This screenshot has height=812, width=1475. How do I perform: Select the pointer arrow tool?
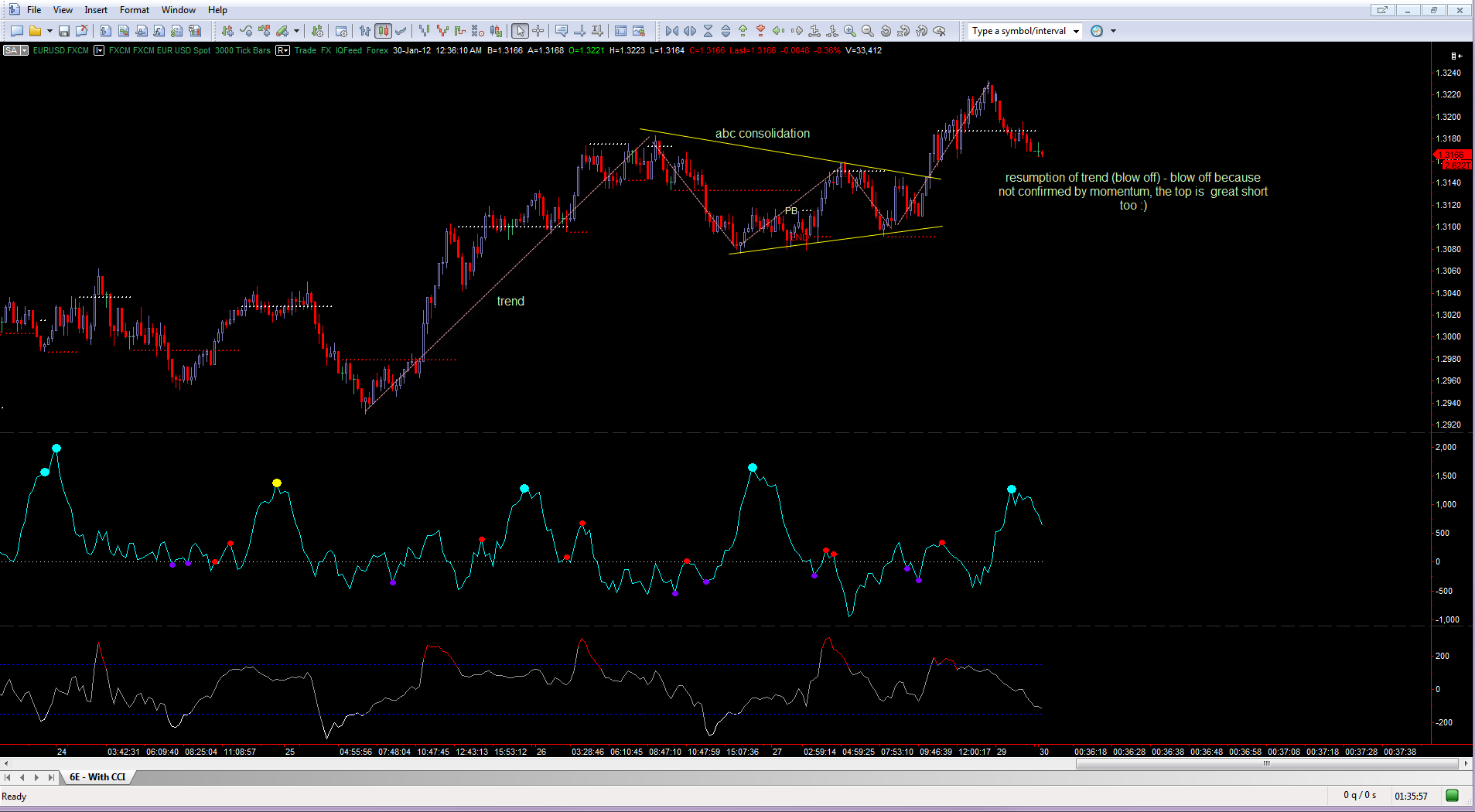pos(520,31)
